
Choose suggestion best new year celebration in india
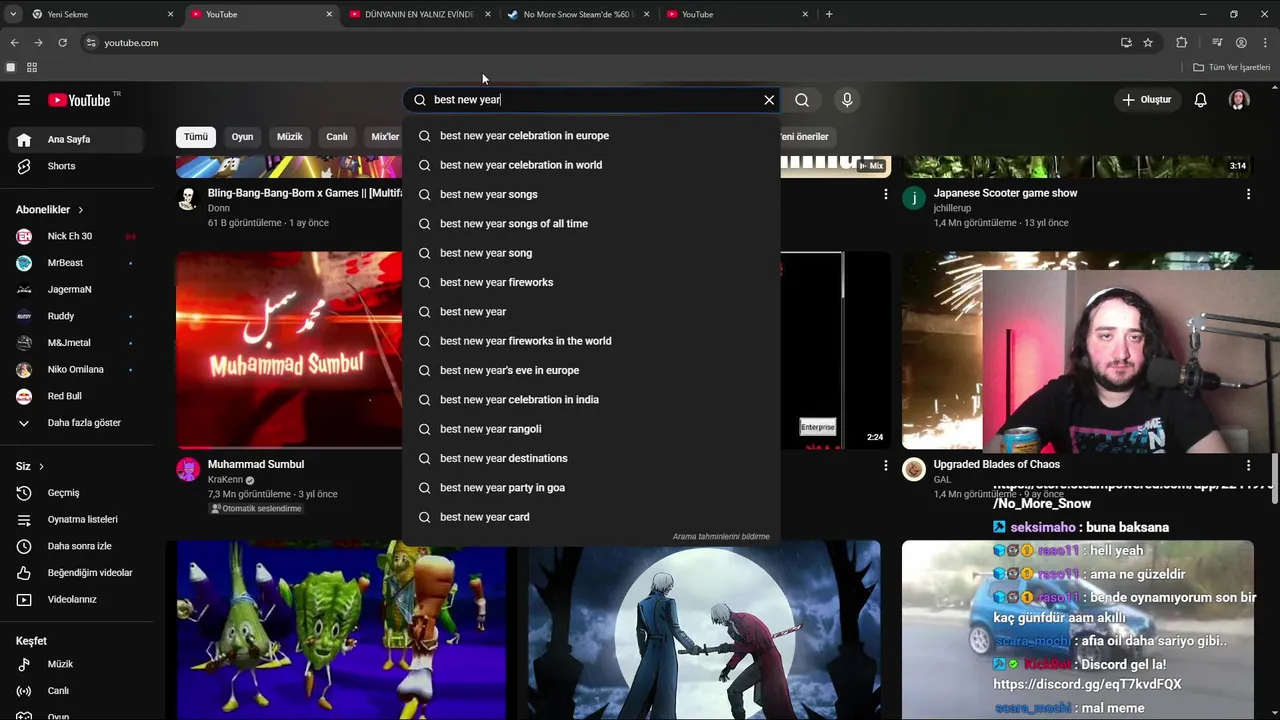pos(591,399)
